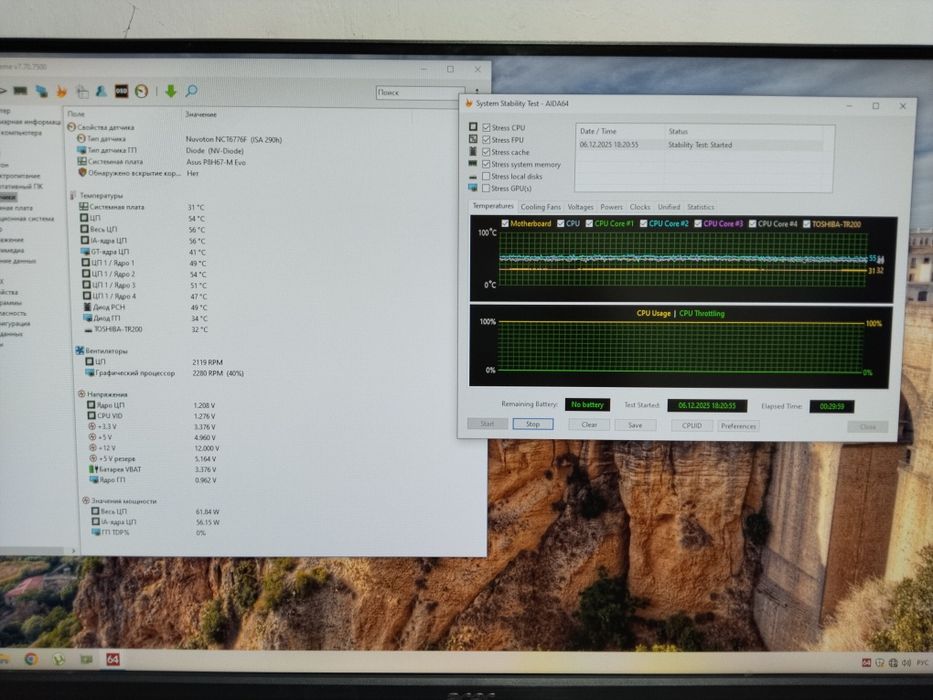
Task: Toggle CPU Core #4 graph checkbox
Action: (x=752, y=223)
